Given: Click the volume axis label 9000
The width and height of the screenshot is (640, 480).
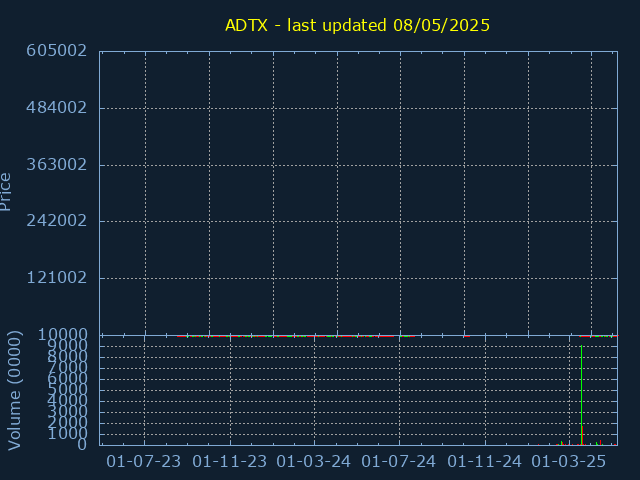Looking at the screenshot, I should pos(67,346).
